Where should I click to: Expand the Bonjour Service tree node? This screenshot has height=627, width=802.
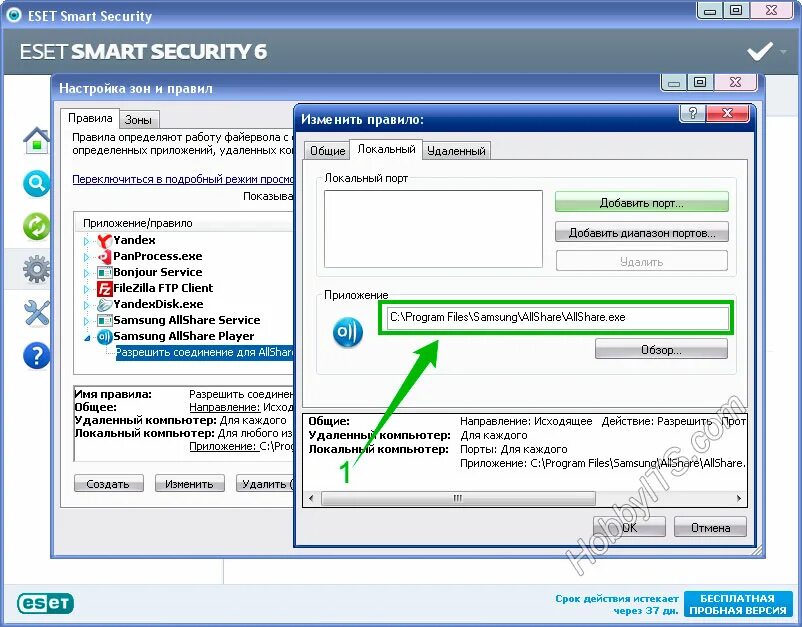[86, 273]
